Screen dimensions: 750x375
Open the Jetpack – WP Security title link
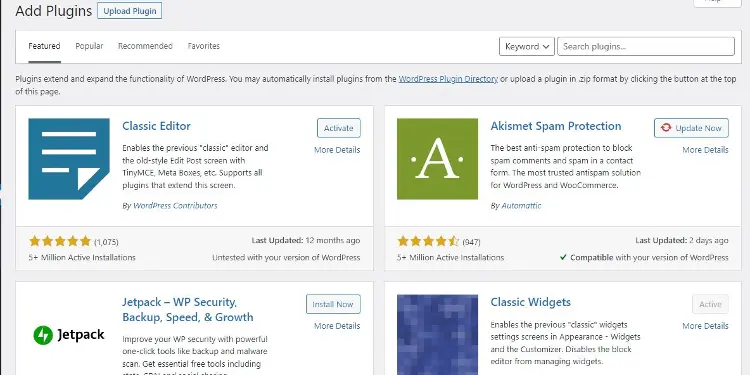tap(188, 309)
